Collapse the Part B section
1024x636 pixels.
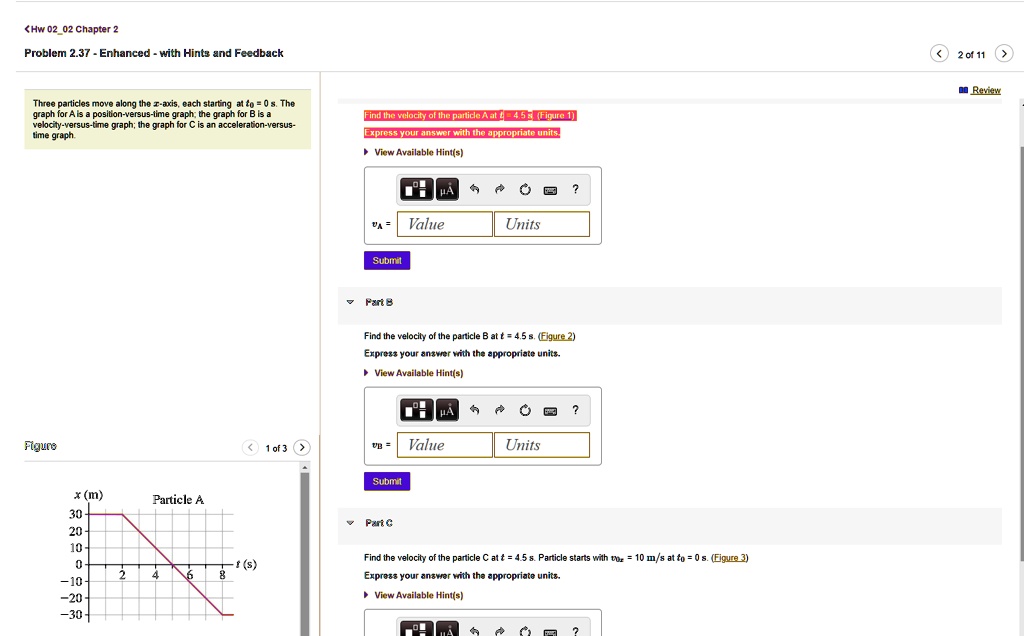[x=350, y=302]
